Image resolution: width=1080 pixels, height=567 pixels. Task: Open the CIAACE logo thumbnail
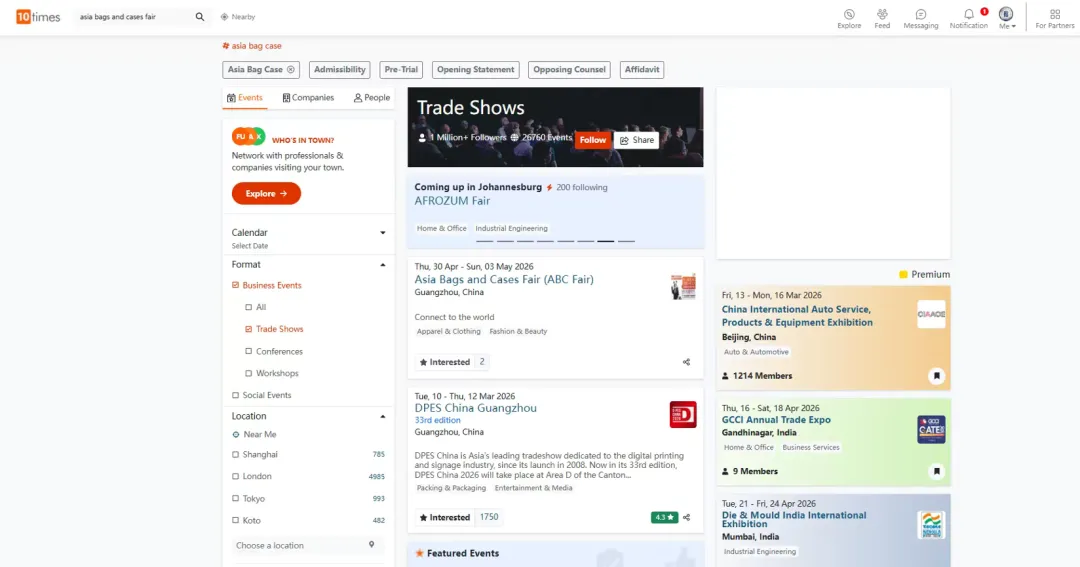tap(931, 314)
